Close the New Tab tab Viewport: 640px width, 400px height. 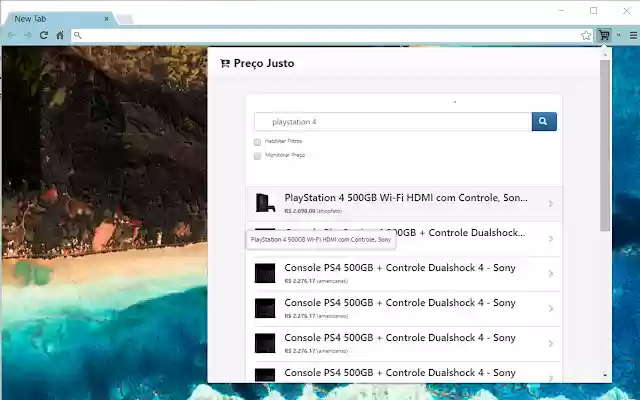(x=107, y=19)
